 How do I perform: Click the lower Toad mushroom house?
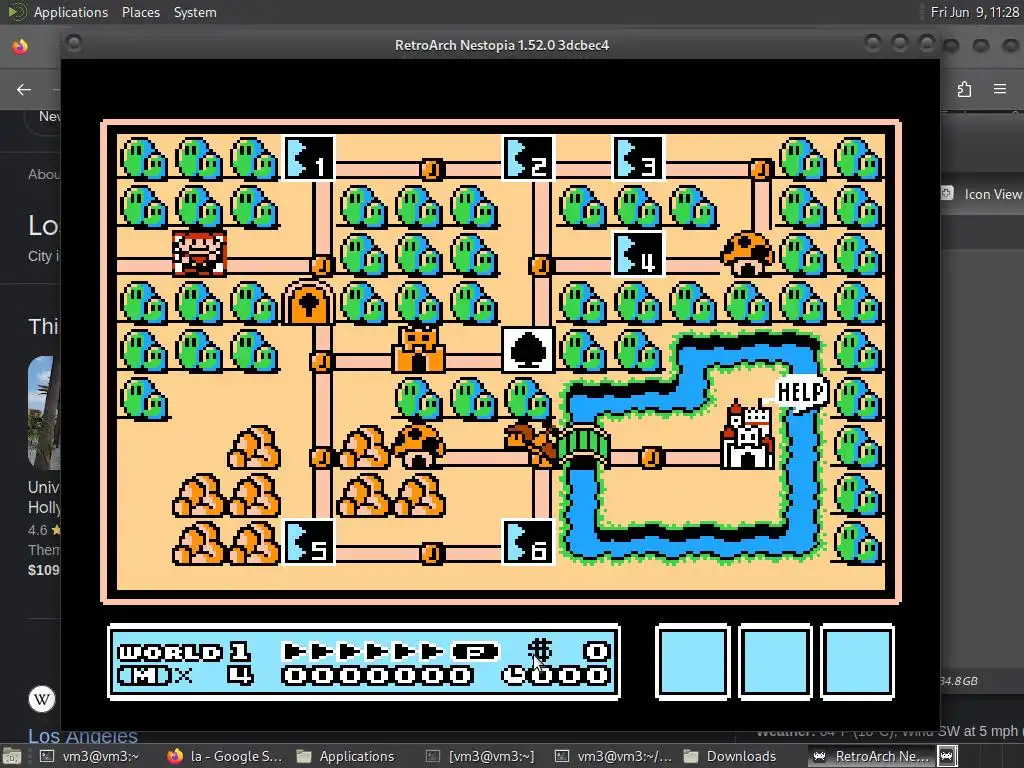point(419,445)
